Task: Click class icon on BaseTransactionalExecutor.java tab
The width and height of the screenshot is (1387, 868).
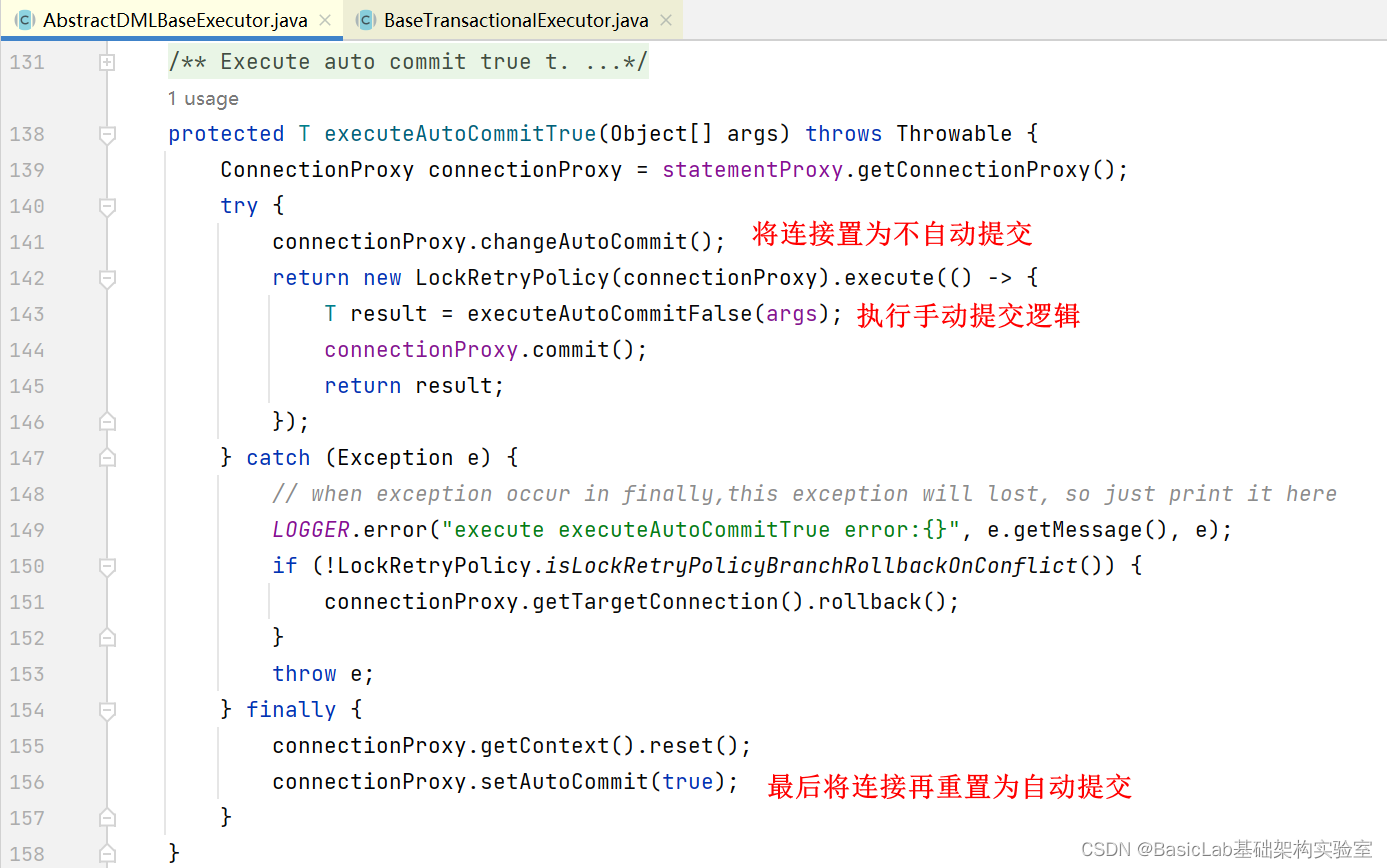Action: (366, 20)
